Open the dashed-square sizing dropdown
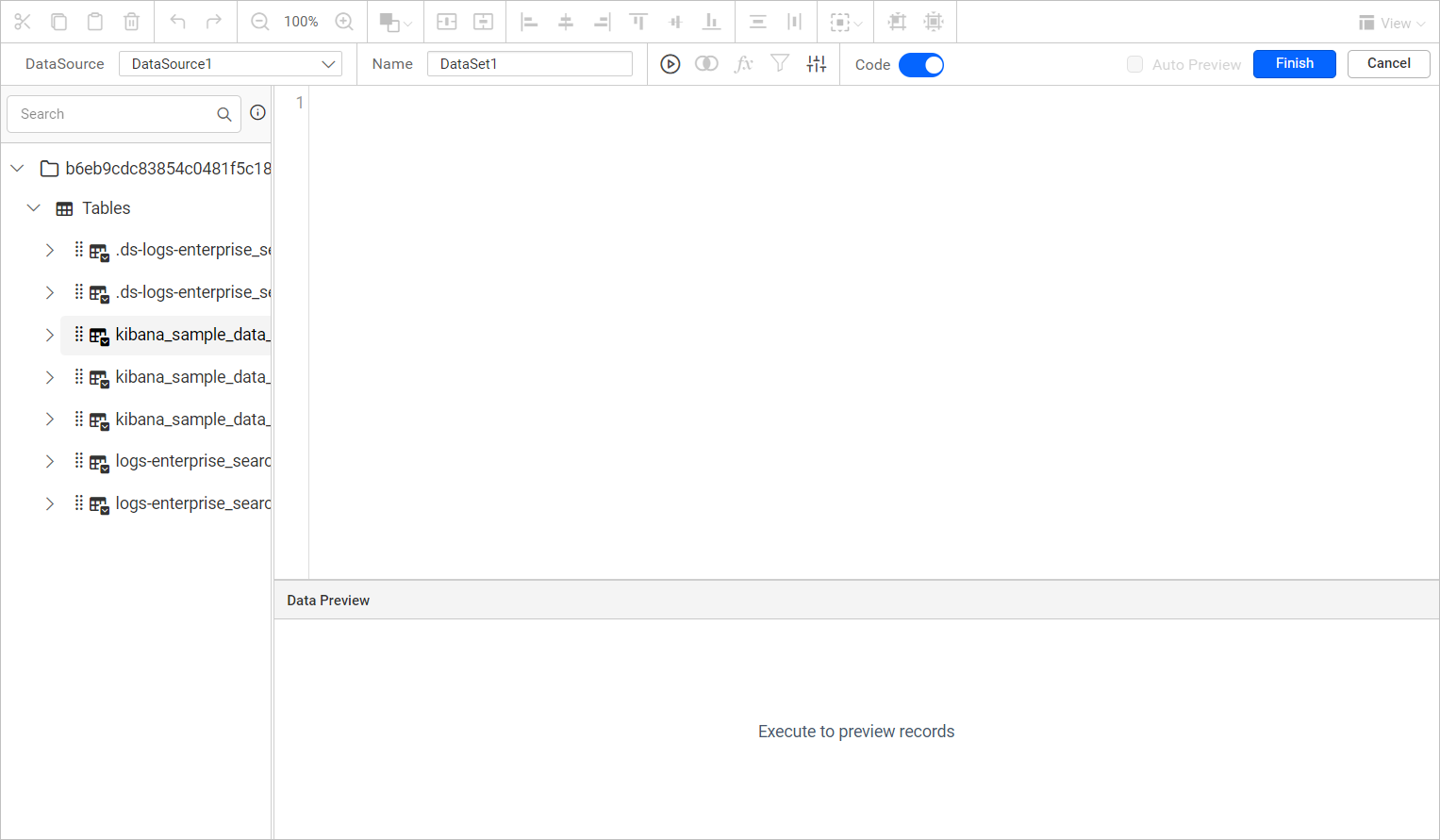 click(x=846, y=23)
